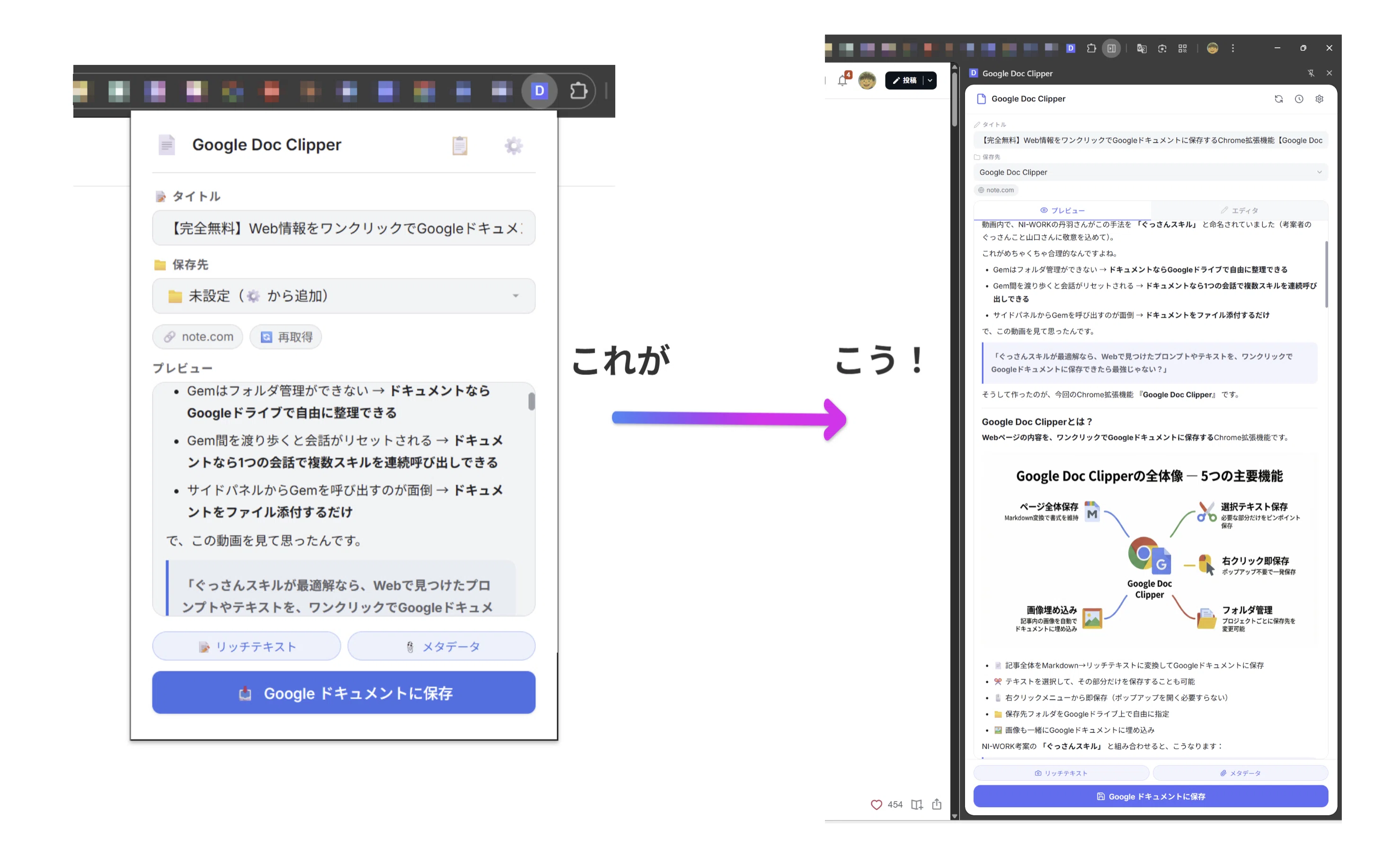Toggle the side panel icon in the right toolbar
The width and height of the screenshot is (1400, 847).
click(x=1111, y=48)
